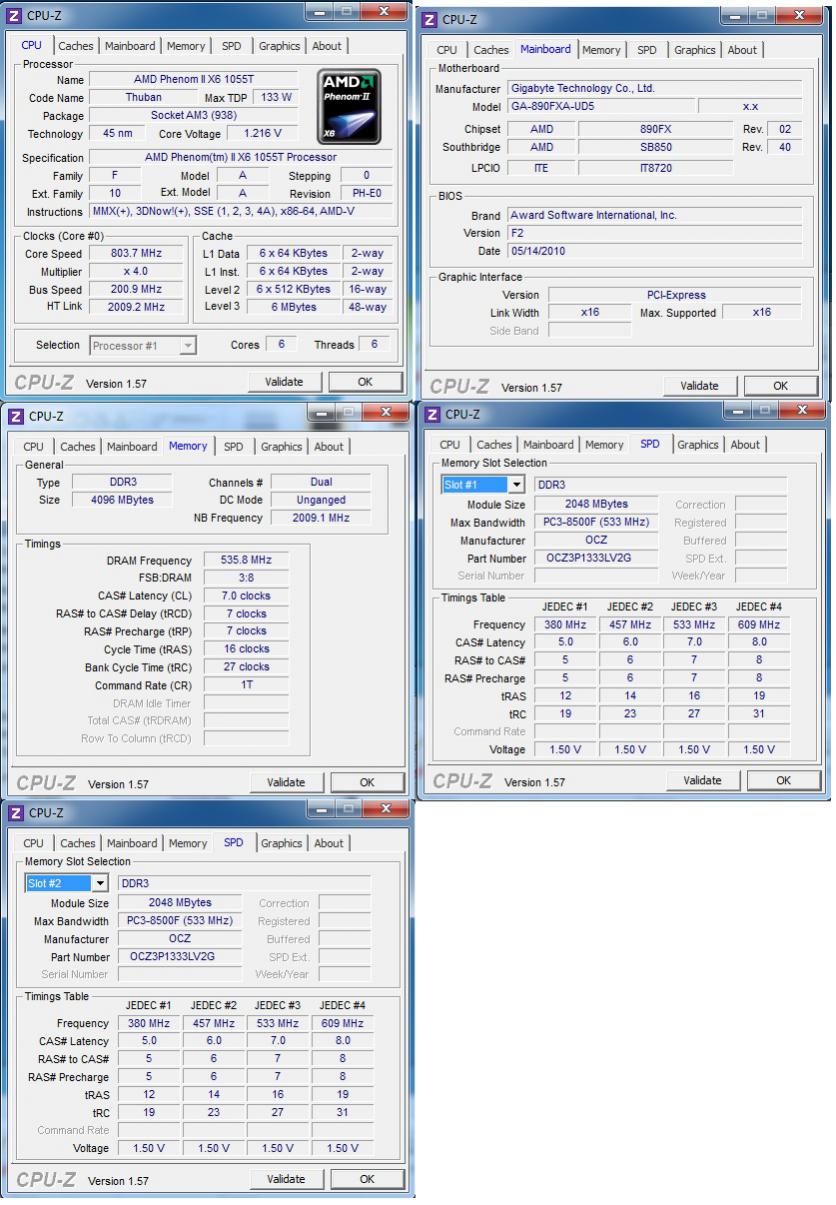Click the HT Link value 2009.2 MHz
Screen dimensions: 836x1205
point(135,307)
